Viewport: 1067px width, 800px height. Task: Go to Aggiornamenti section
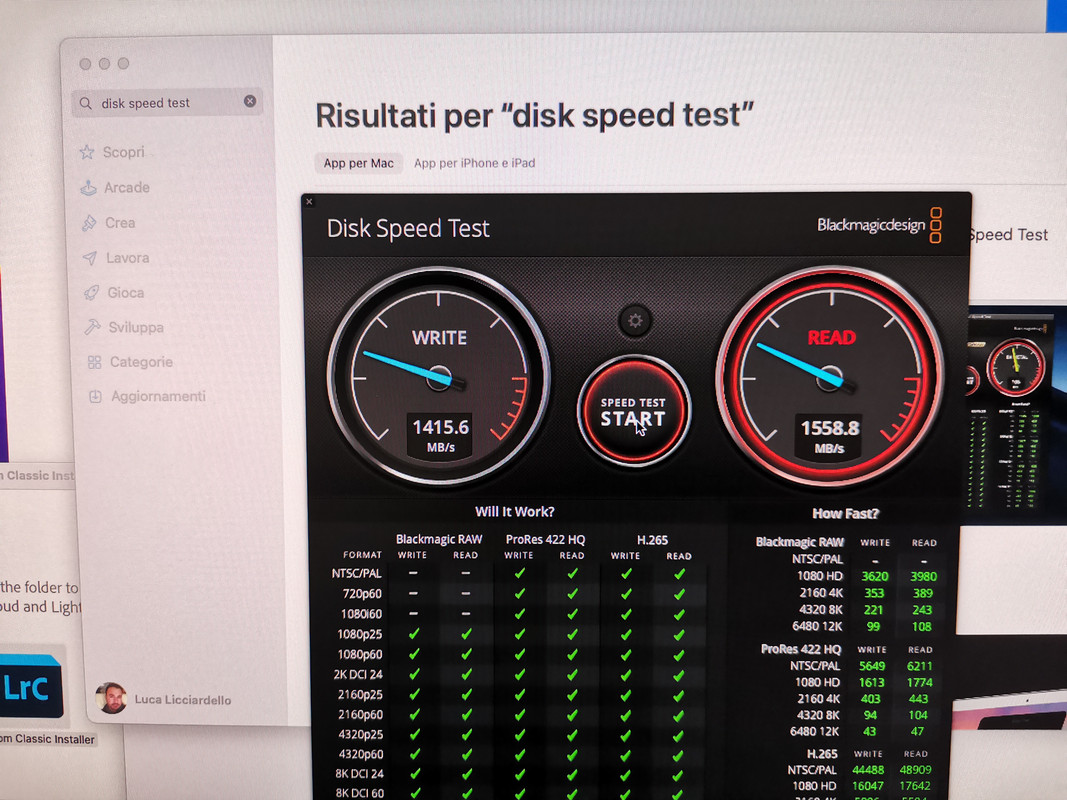pos(158,397)
